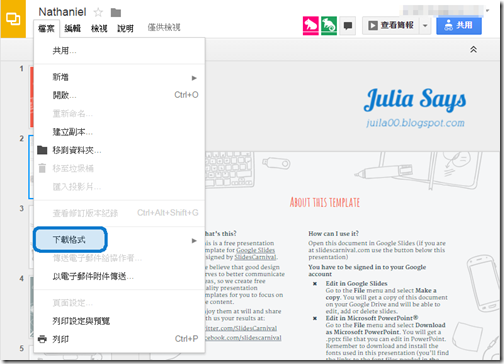Click the Julia Says heading
Viewport: 504px width, 364px height.
pos(415,99)
